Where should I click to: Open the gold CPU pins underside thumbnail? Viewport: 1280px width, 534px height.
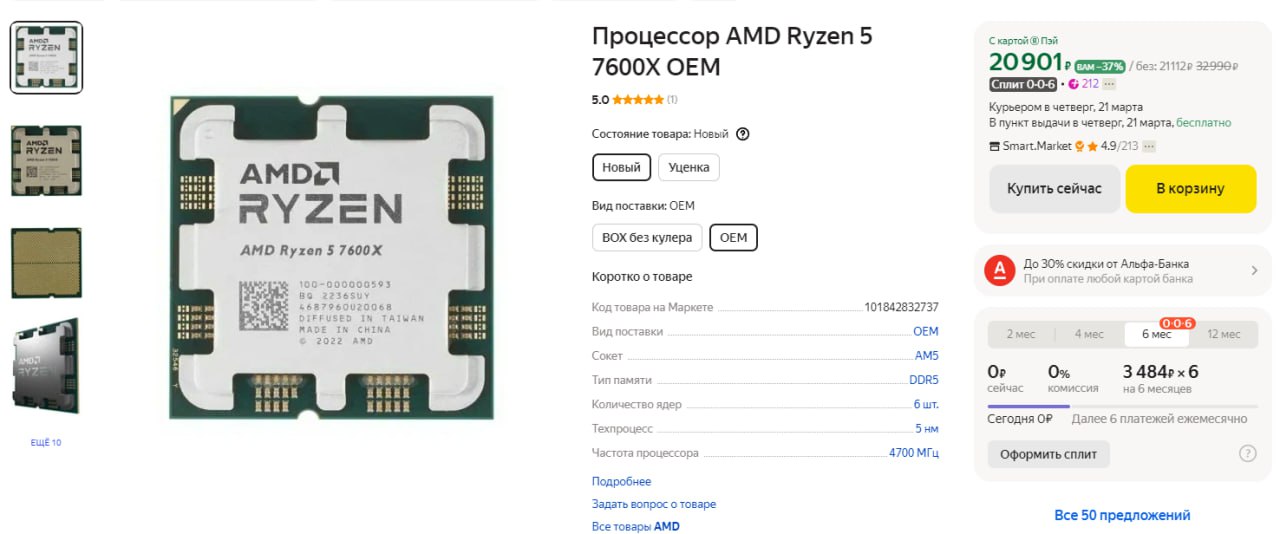pyautogui.click(x=46, y=263)
